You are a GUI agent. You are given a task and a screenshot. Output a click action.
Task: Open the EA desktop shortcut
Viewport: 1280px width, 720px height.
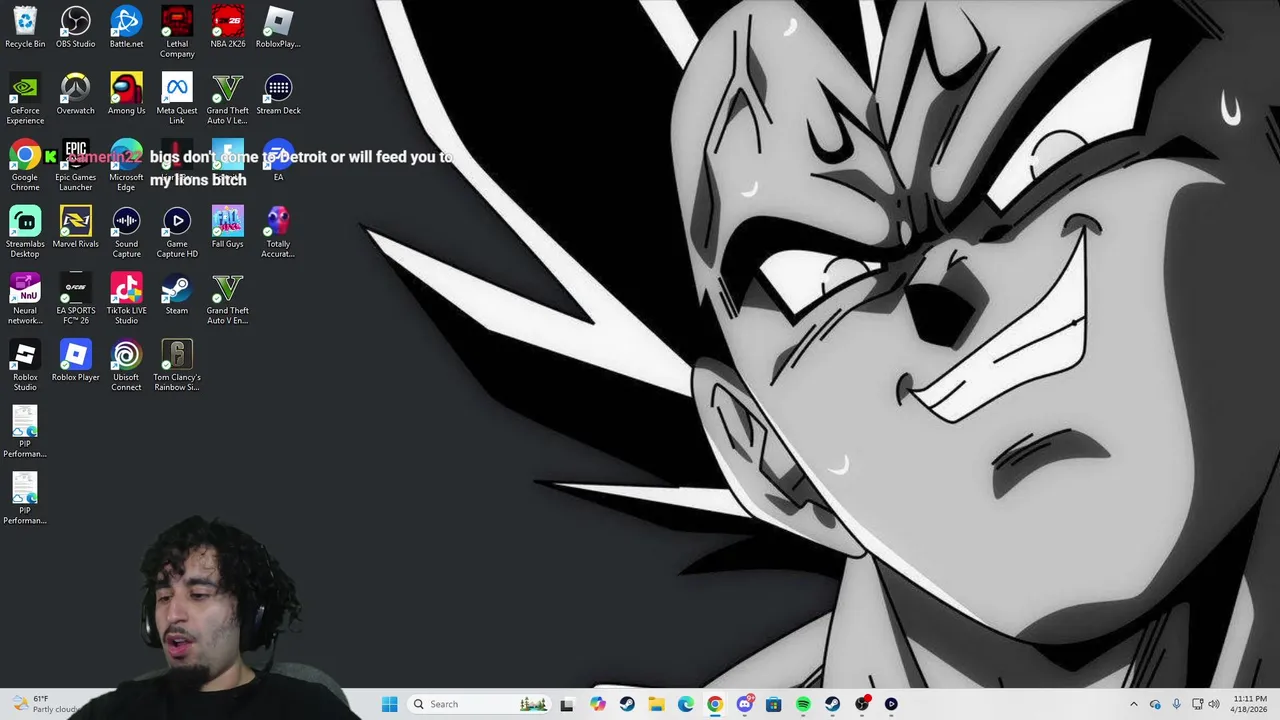278,161
